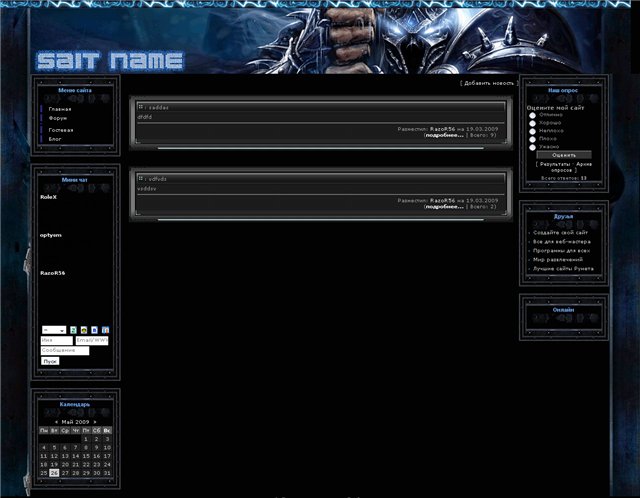
Task: Open the mini chat auto-refresh dropdown
Action: tap(54, 330)
